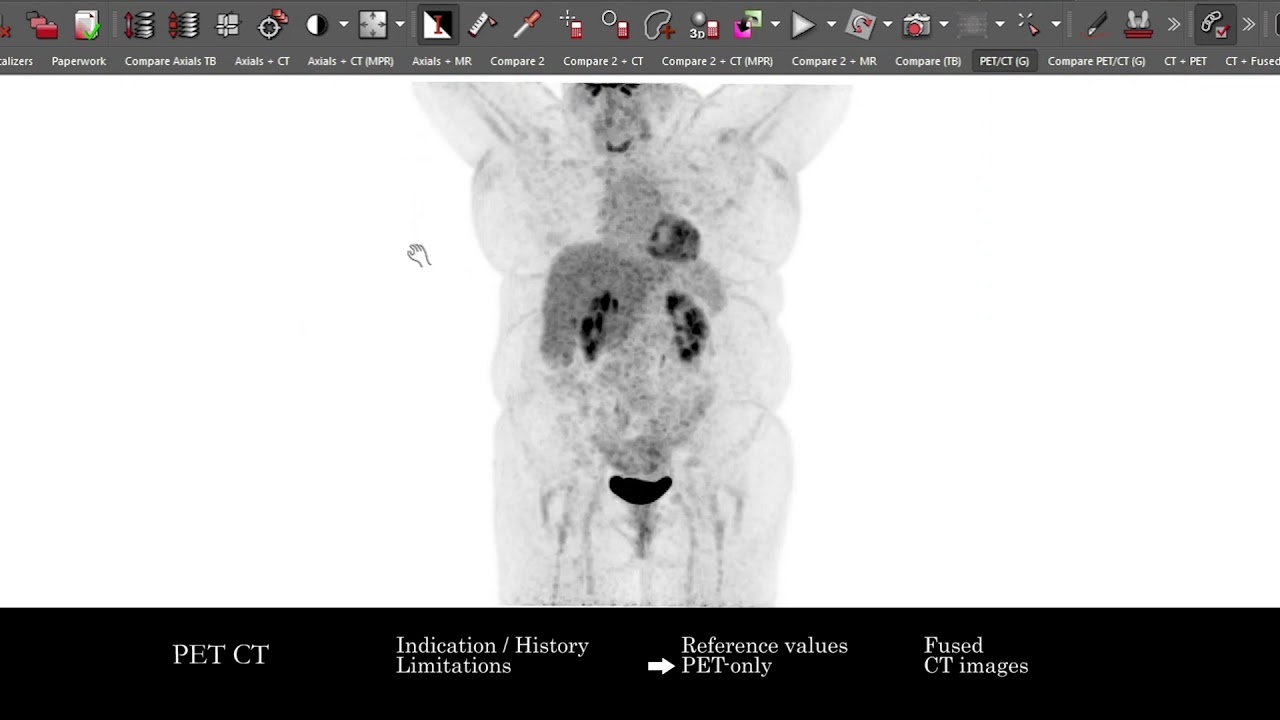Switch to the Paperwork layout tab
The height and width of the screenshot is (720, 1280).
(79, 61)
